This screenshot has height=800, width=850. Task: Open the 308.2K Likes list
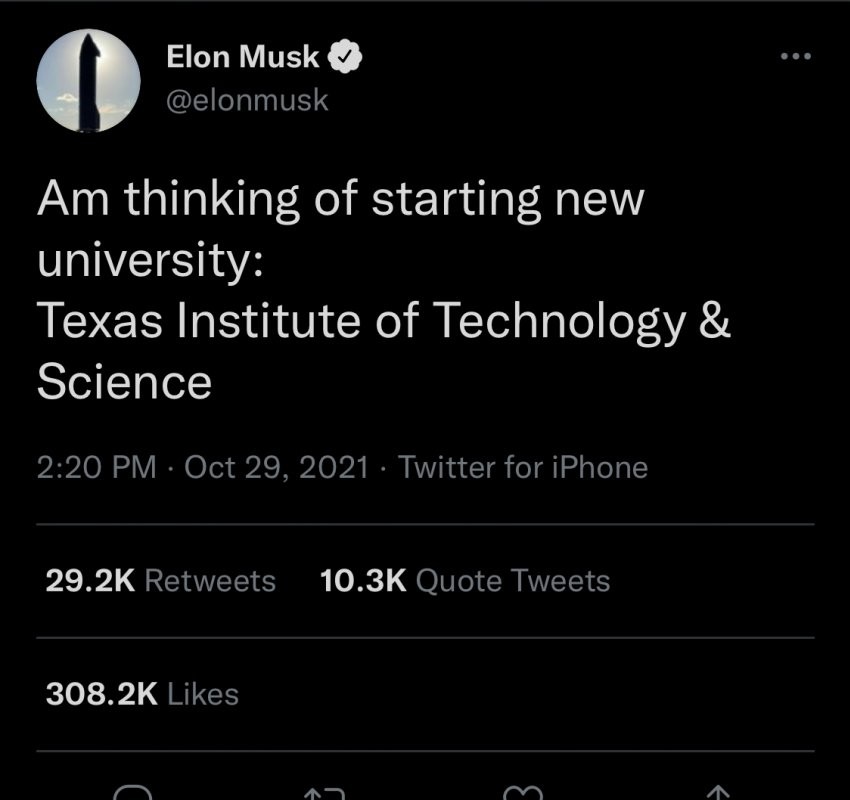(142, 693)
